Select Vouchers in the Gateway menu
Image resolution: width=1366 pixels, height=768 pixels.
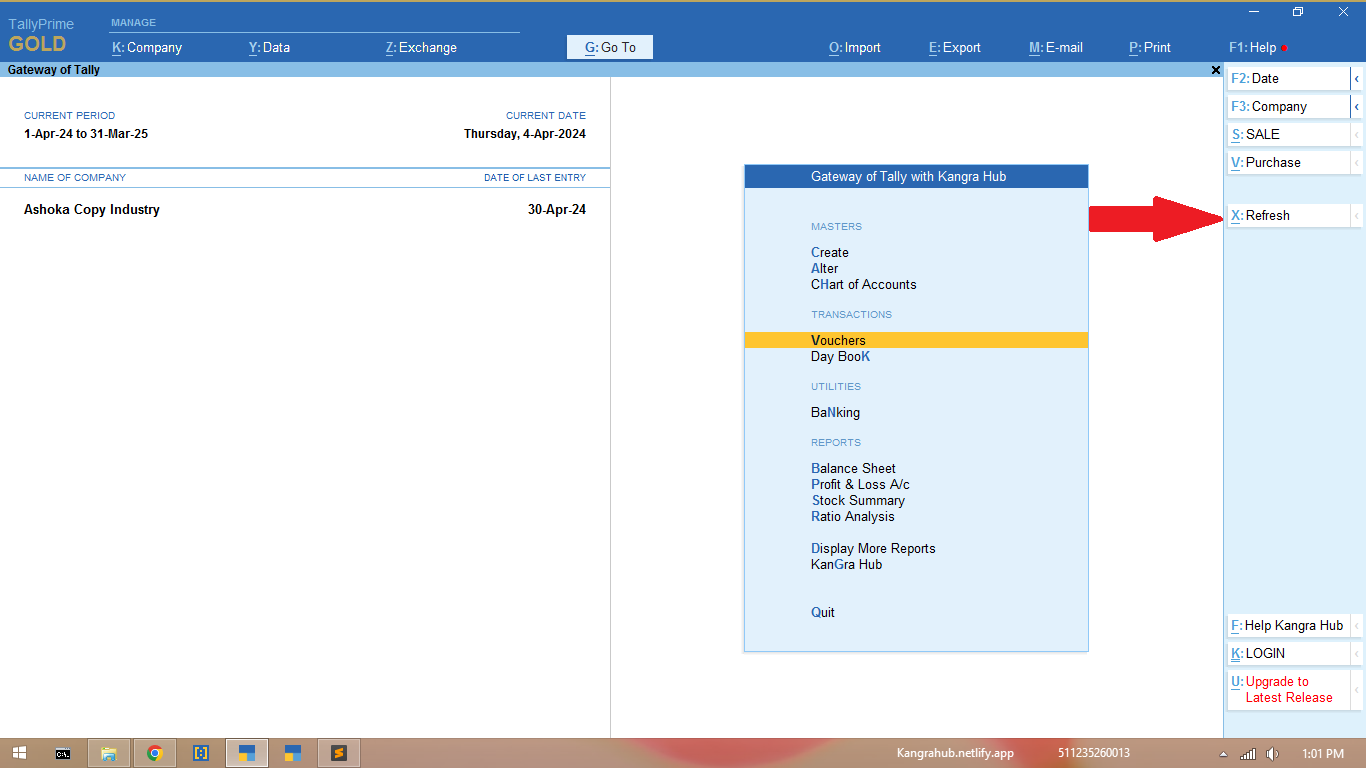click(838, 340)
